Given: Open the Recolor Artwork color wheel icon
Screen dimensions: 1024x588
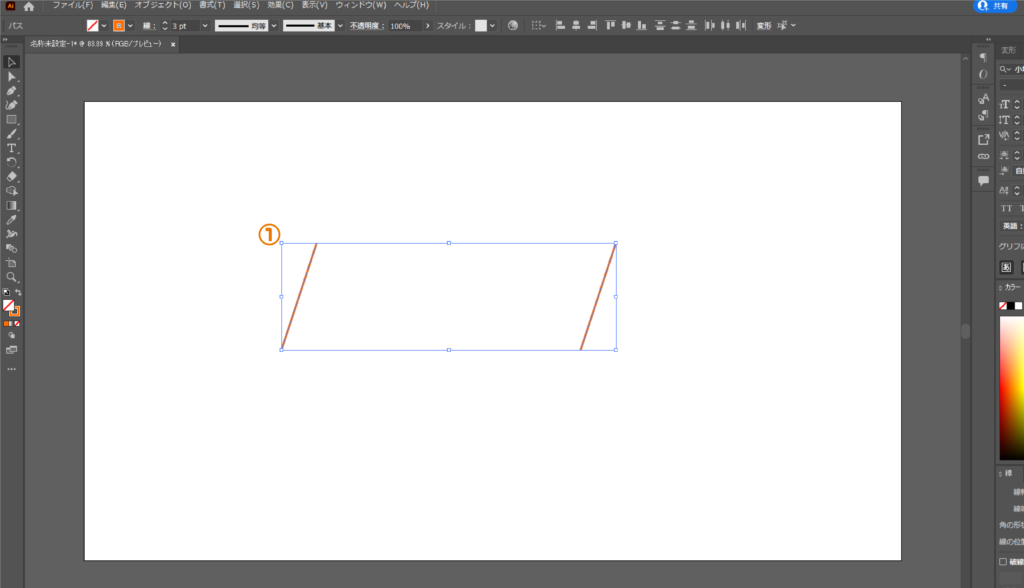Looking at the screenshot, I should [513, 25].
